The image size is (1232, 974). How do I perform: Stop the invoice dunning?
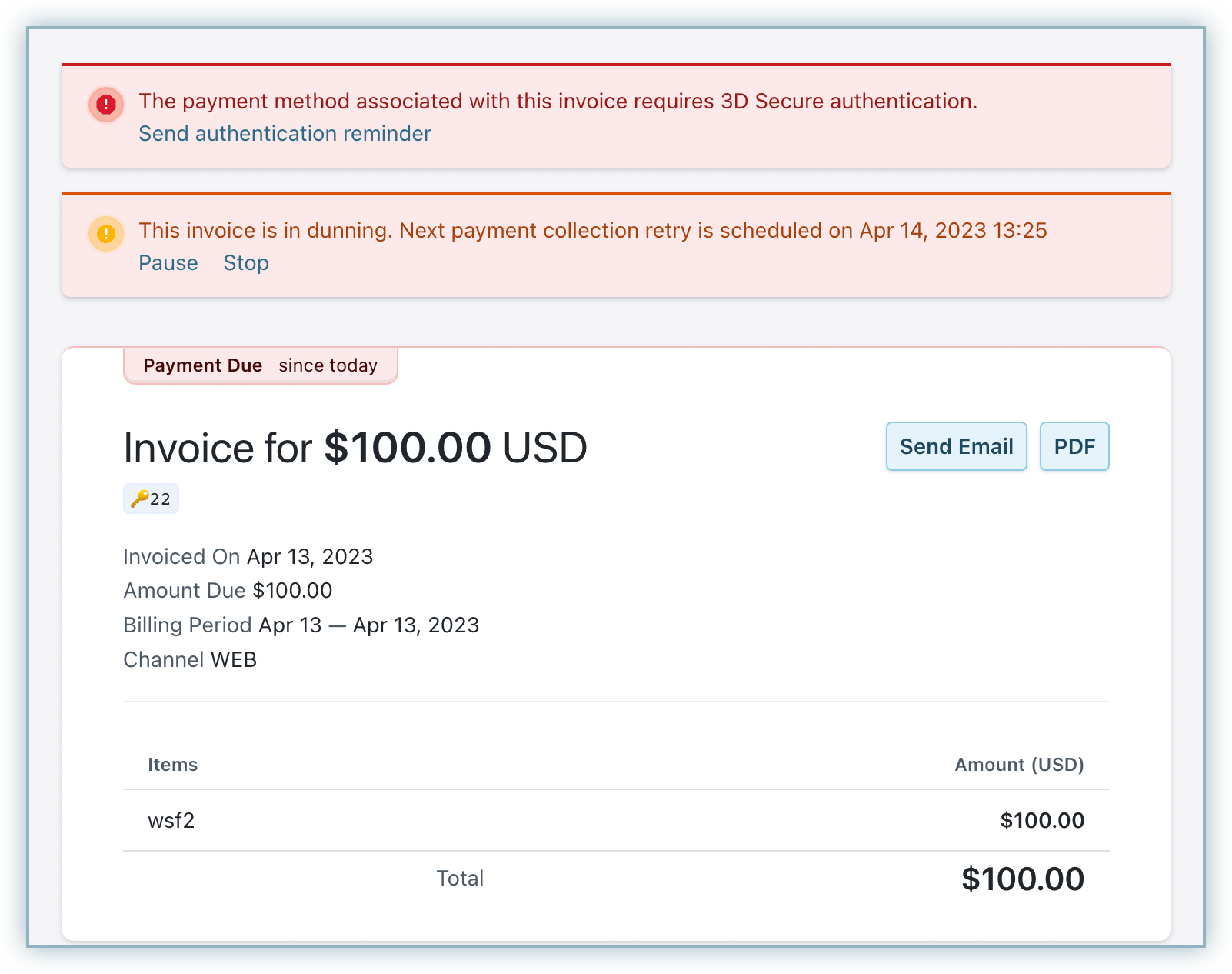pos(246,263)
